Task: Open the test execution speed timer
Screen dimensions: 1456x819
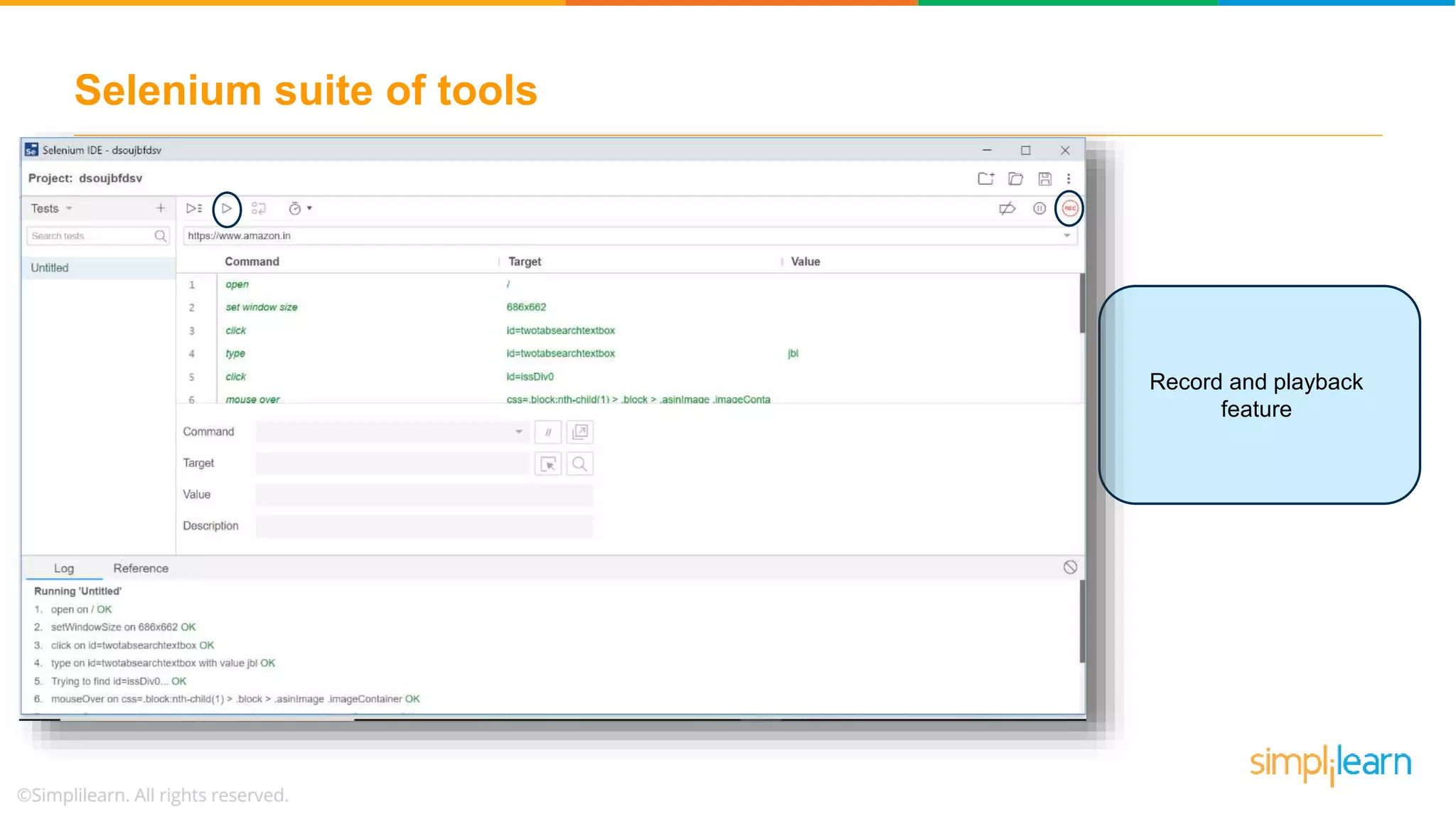Action: (294, 208)
